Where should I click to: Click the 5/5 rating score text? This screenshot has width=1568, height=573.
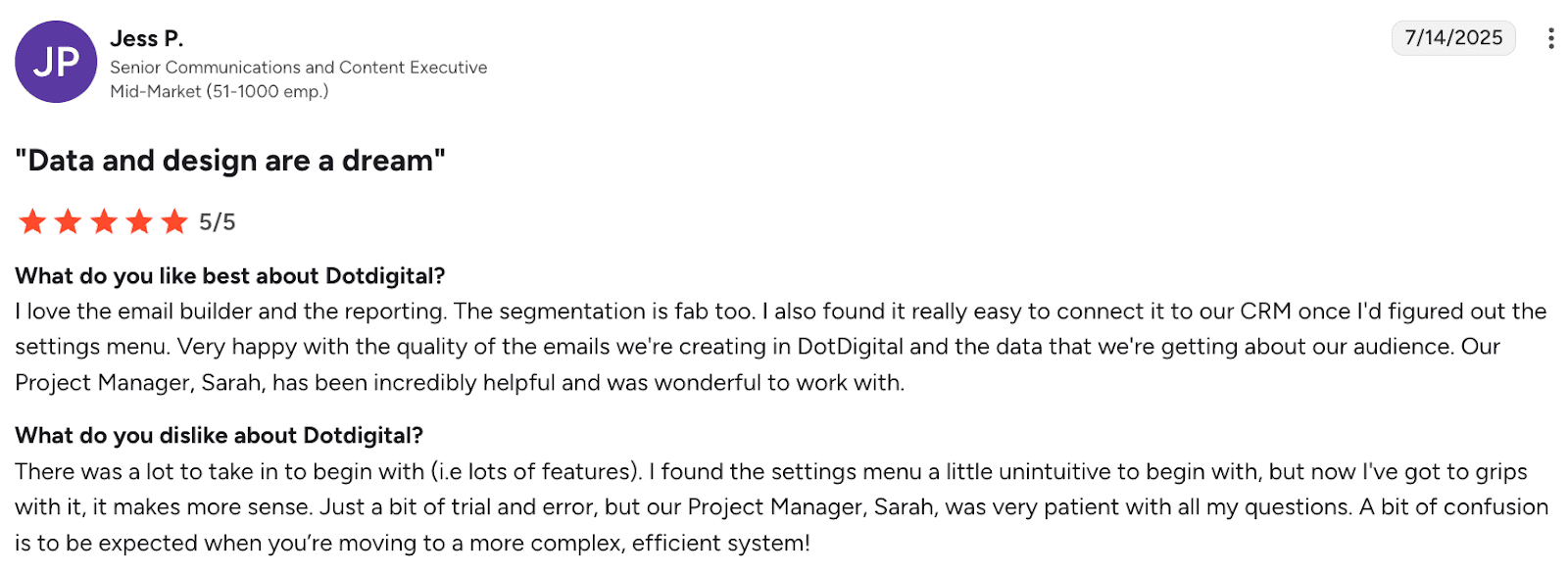217,222
